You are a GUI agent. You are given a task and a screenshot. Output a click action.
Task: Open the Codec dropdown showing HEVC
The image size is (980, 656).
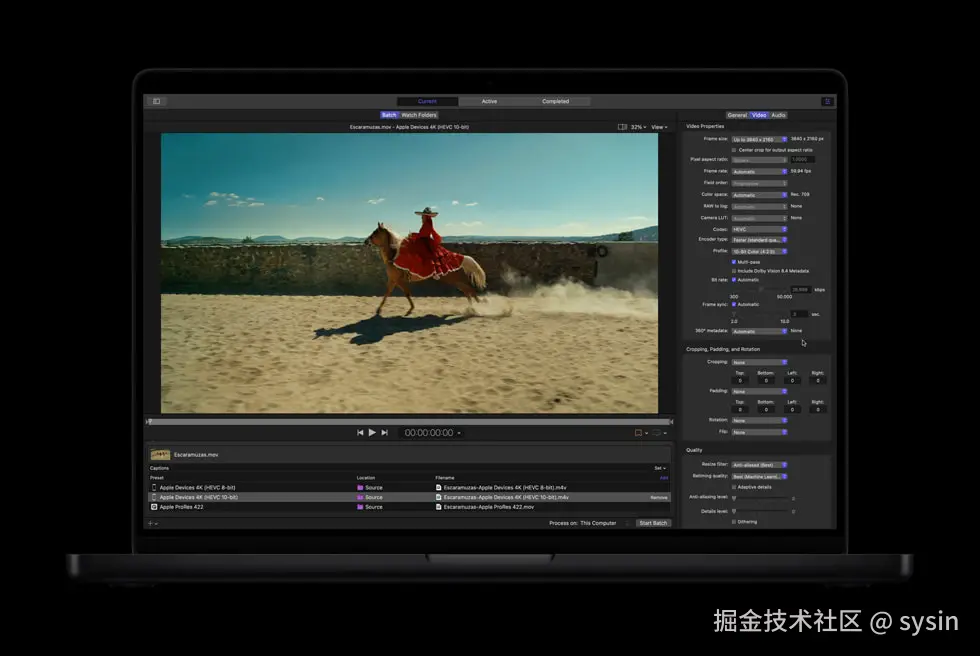click(x=759, y=229)
